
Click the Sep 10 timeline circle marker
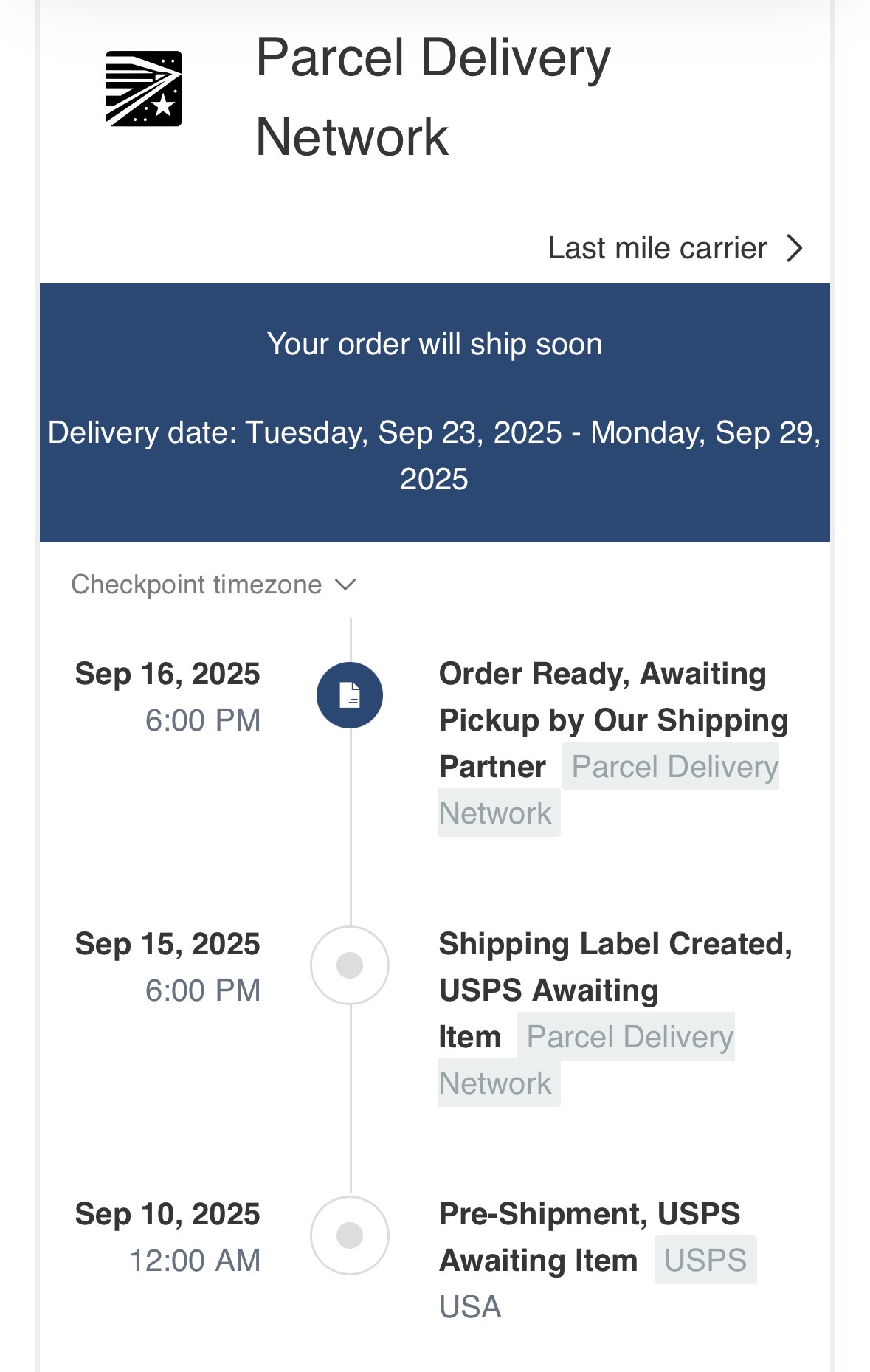coord(350,1235)
